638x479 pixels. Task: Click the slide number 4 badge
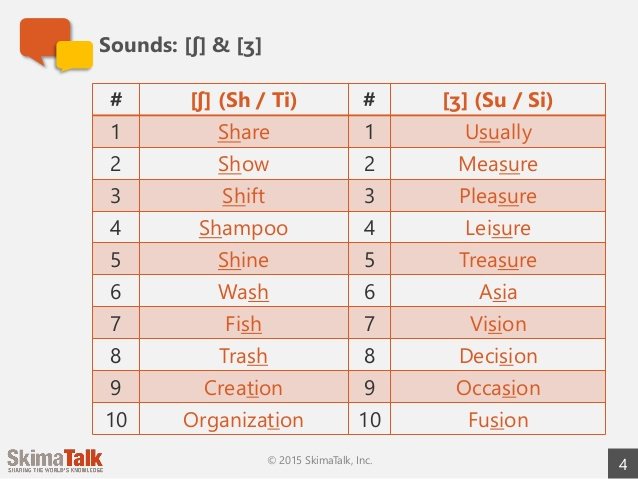point(622,463)
